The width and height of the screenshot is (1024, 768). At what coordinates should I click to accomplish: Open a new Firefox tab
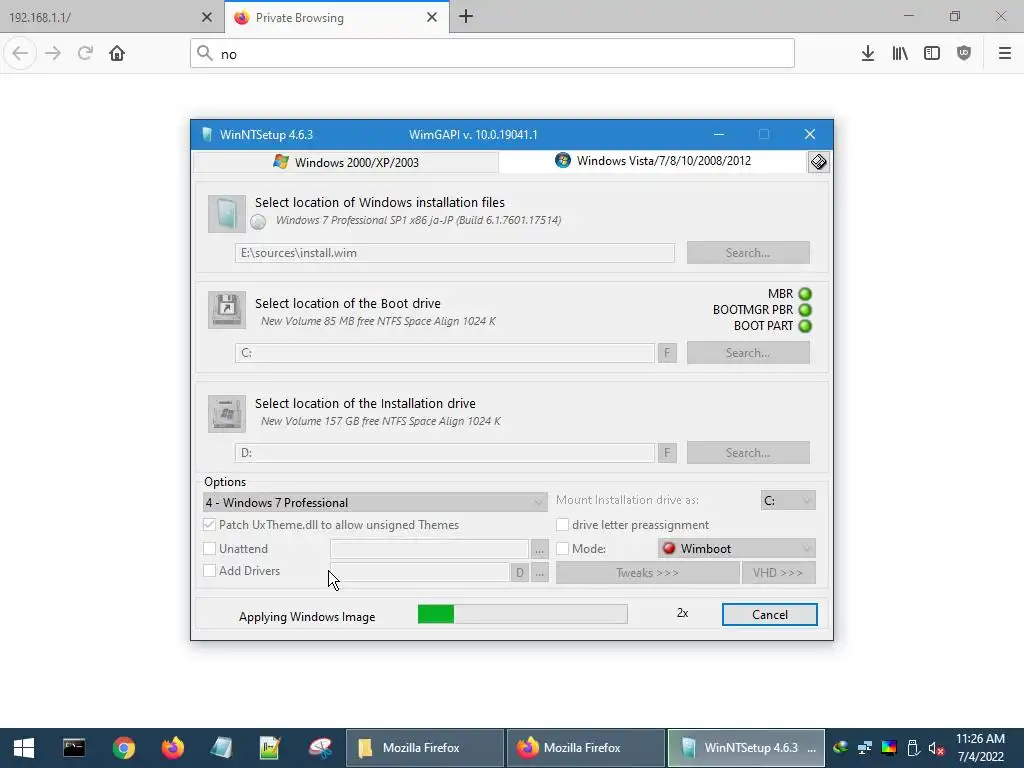pos(466,16)
